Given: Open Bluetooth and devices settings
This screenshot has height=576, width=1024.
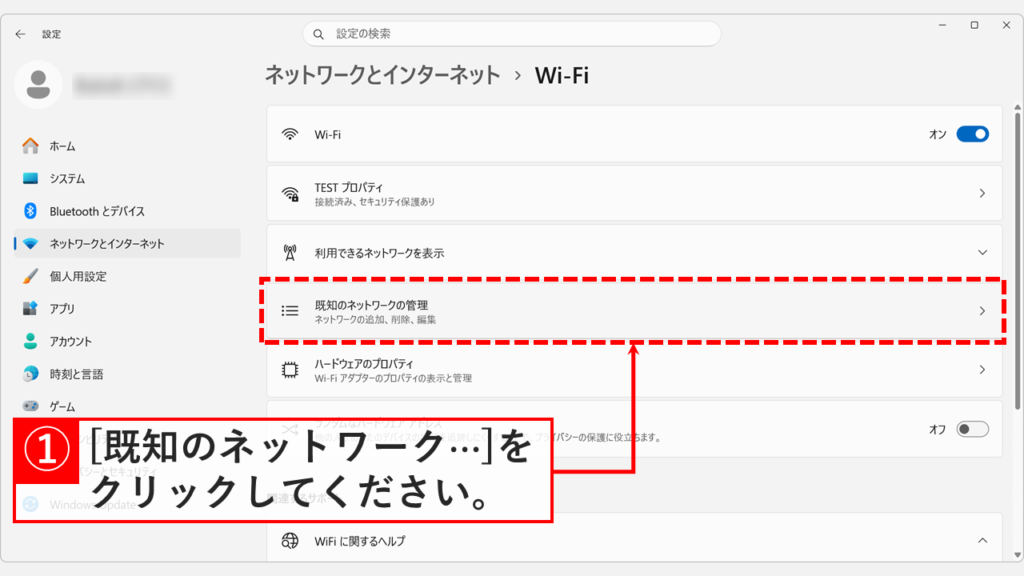Looking at the screenshot, I should [127, 211].
